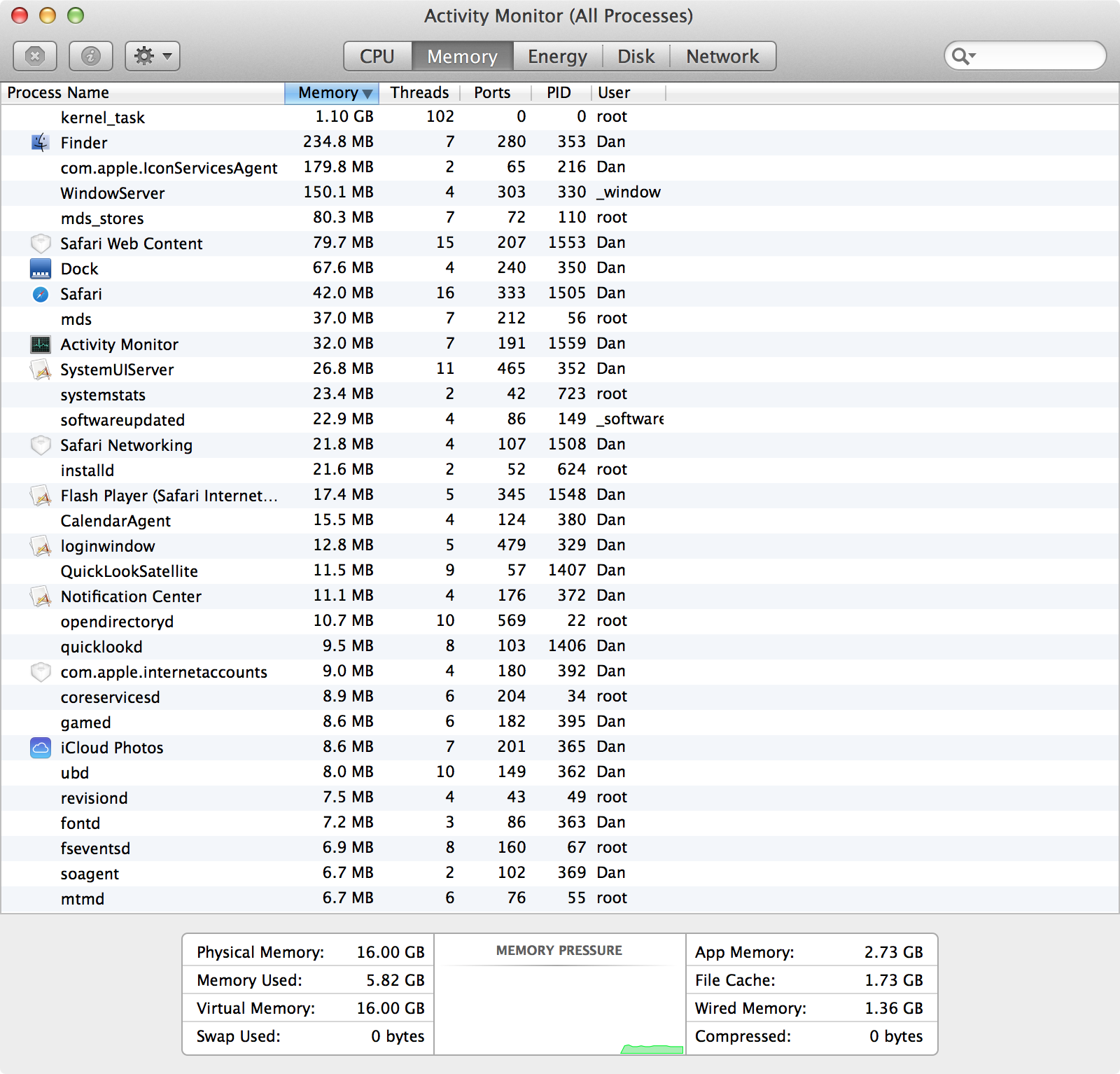
Task: Click the App Memory 2.73 GB value
Action: pos(894,952)
